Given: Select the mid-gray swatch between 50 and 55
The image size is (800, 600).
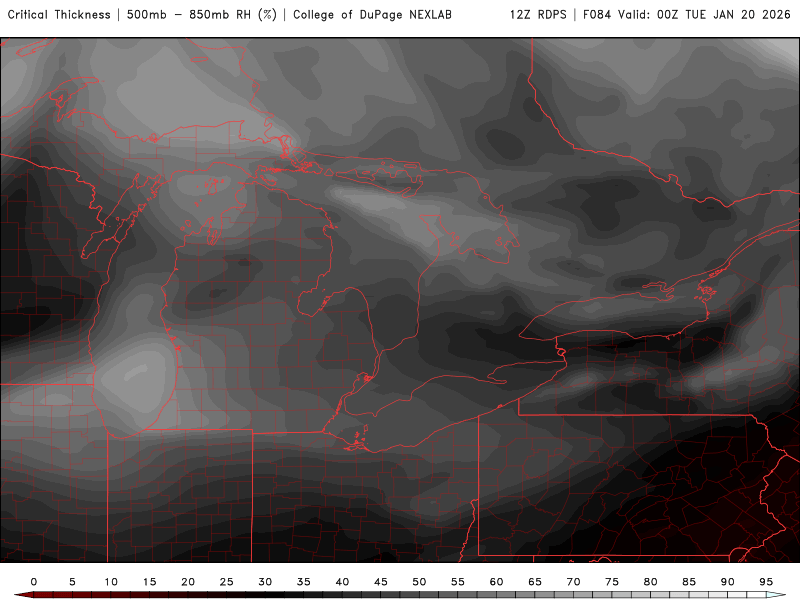Looking at the screenshot, I should click(438, 595).
